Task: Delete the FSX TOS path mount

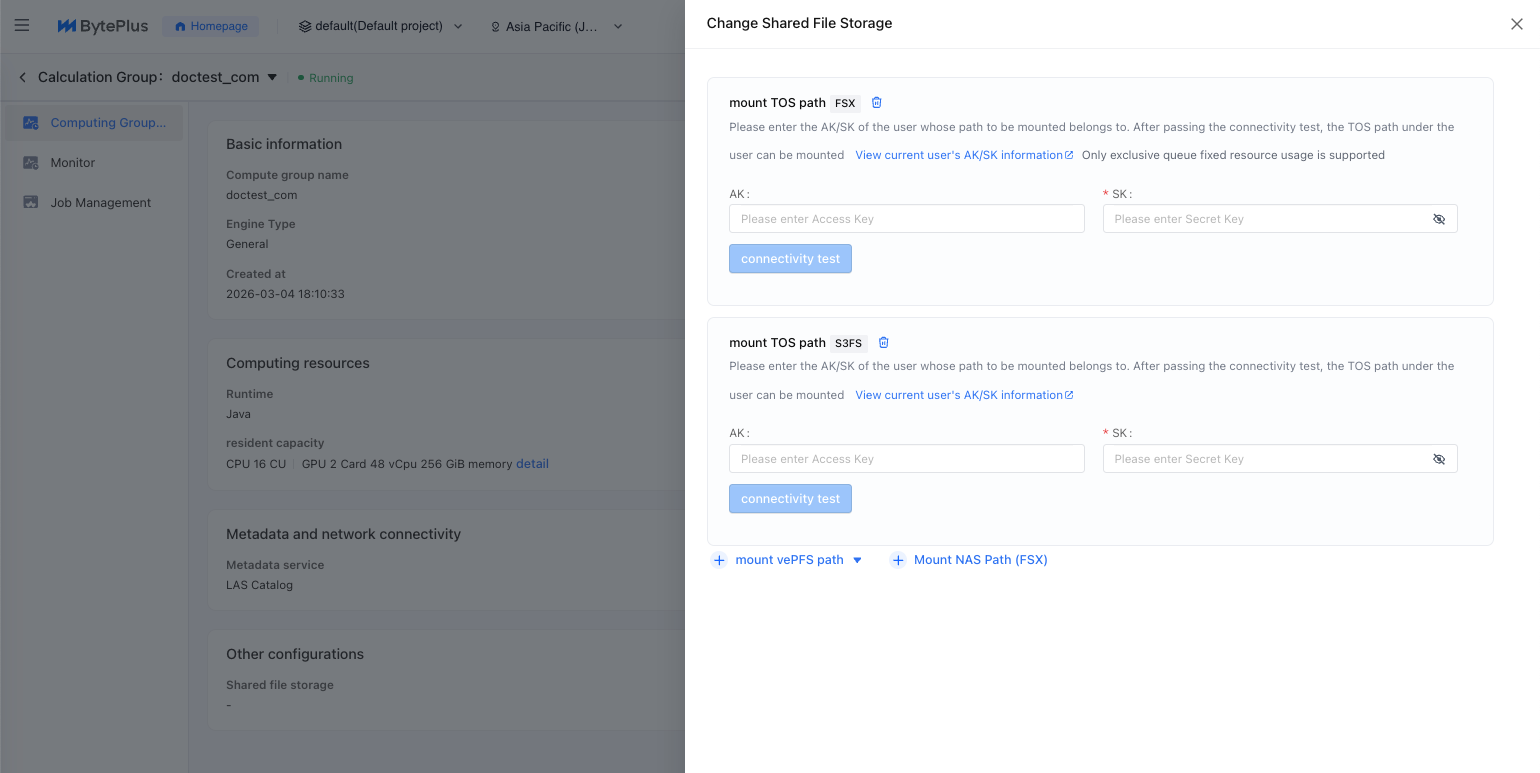Action: coord(877,103)
